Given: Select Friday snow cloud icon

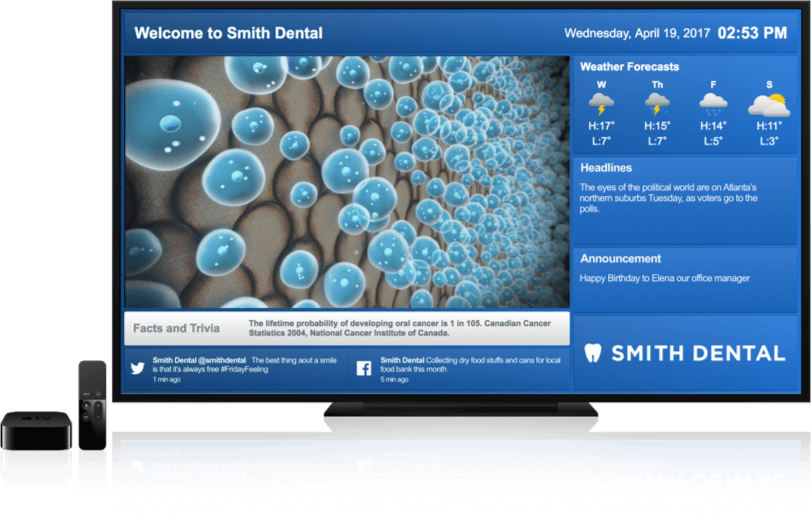Looking at the screenshot, I should (713, 103).
